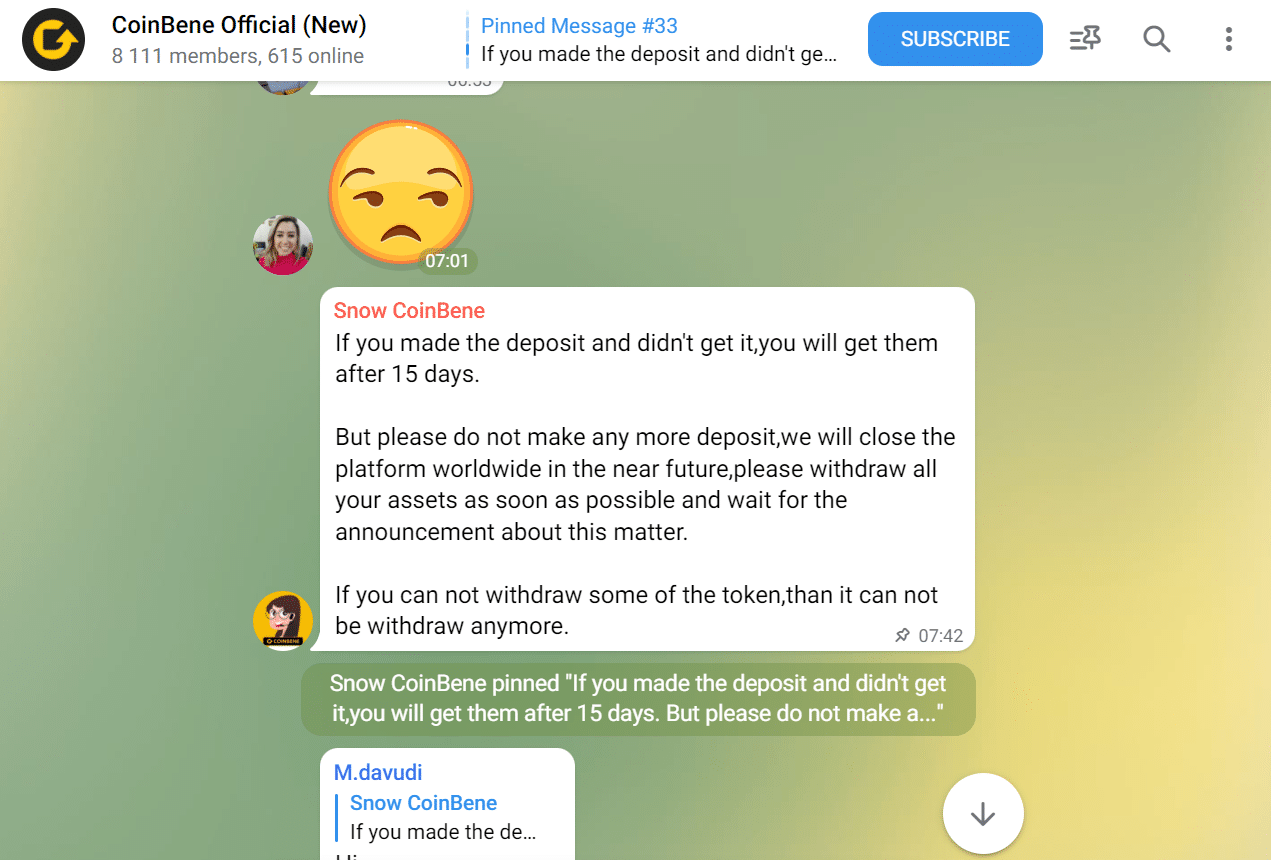Click the members and online count text
Image resolution: width=1271 pixels, height=860 pixels.
click(238, 56)
